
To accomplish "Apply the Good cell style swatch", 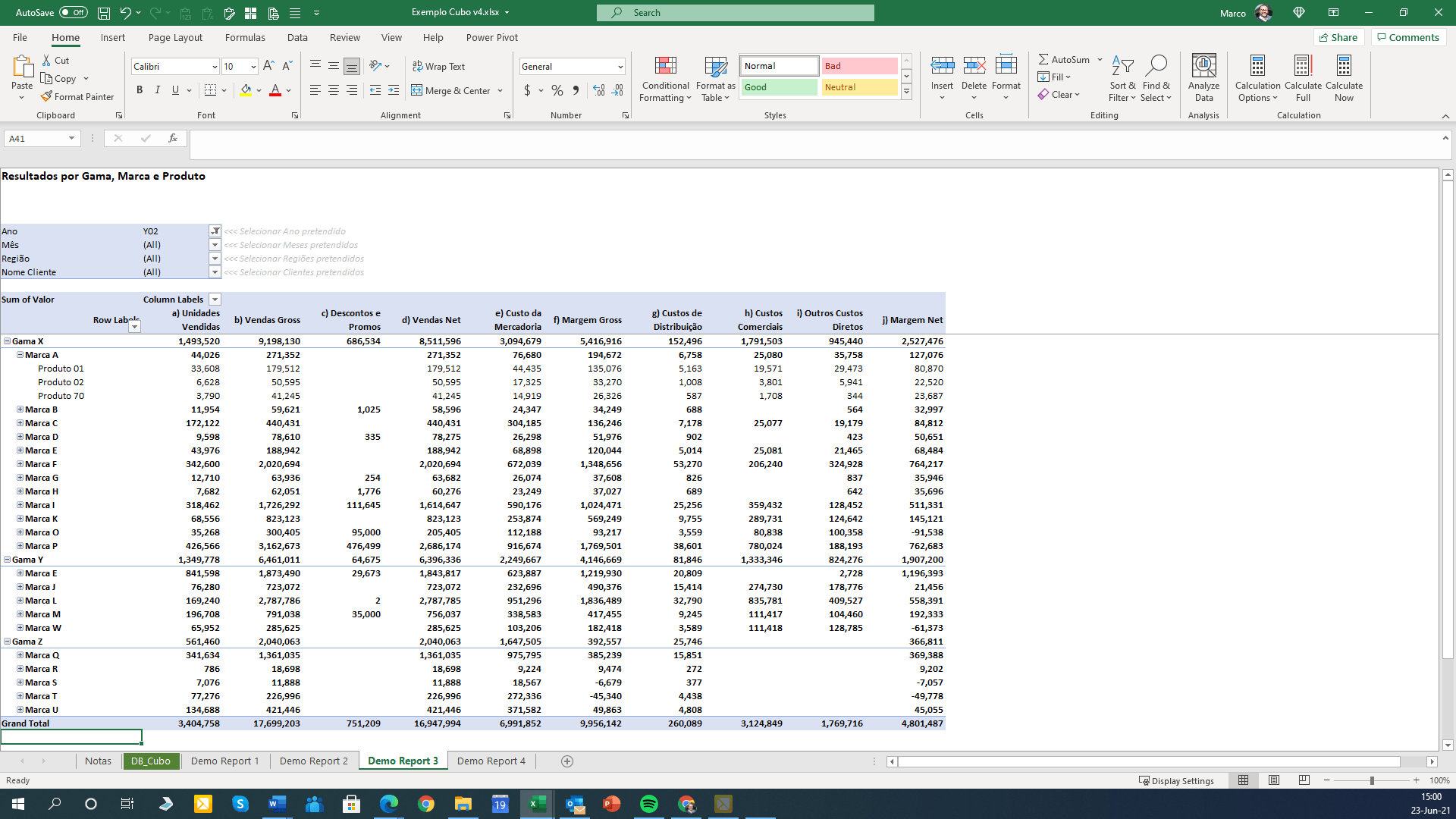I will 779,87.
